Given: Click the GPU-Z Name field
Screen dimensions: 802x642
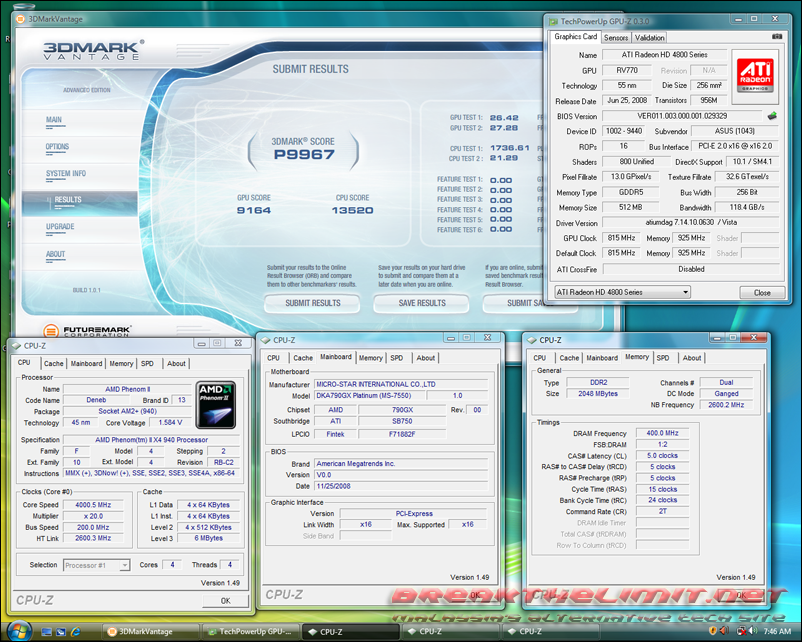Looking at the screenshot, I should click(665, 55).
